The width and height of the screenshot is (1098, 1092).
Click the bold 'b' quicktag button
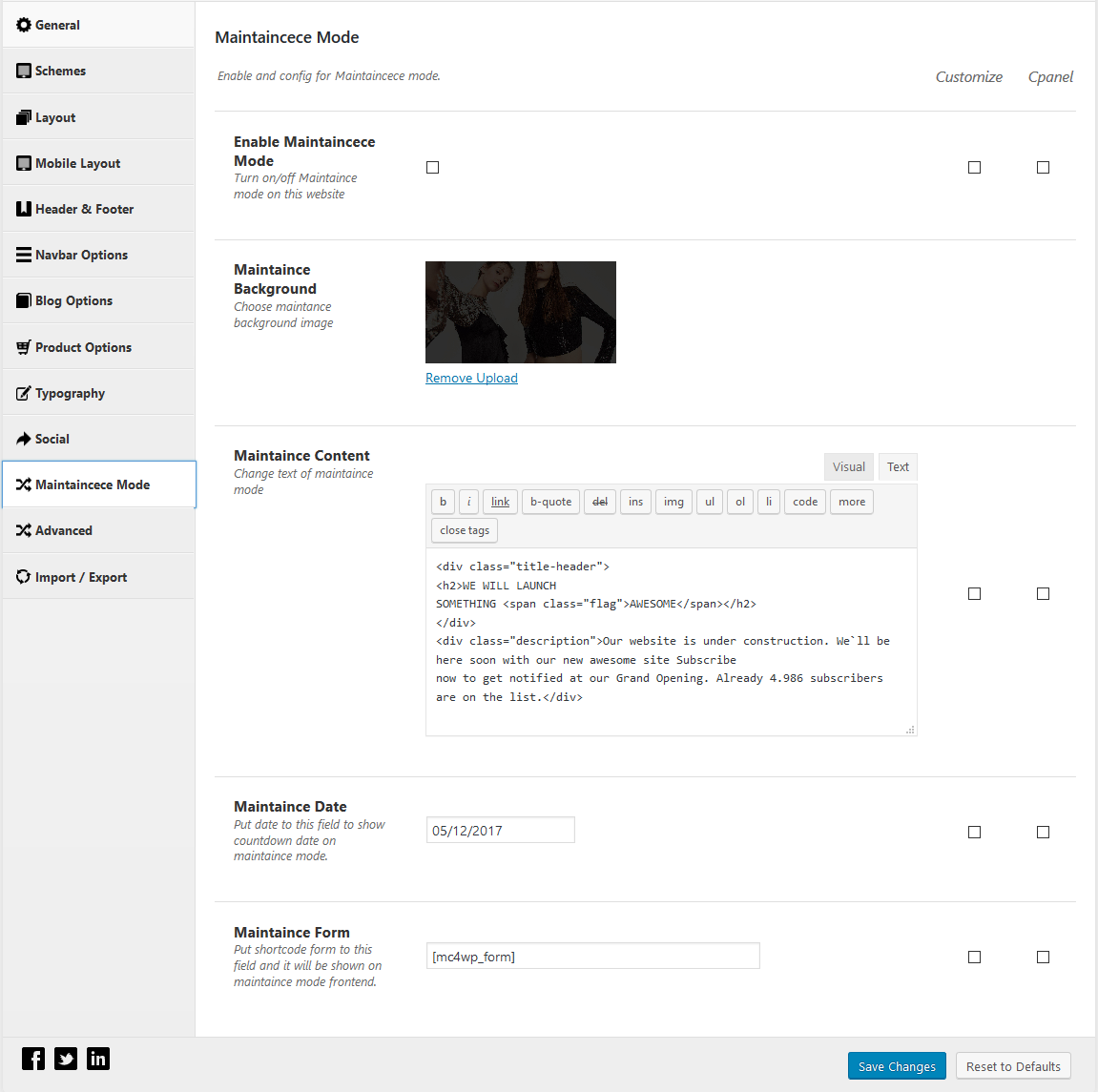[x=443, y=502]
